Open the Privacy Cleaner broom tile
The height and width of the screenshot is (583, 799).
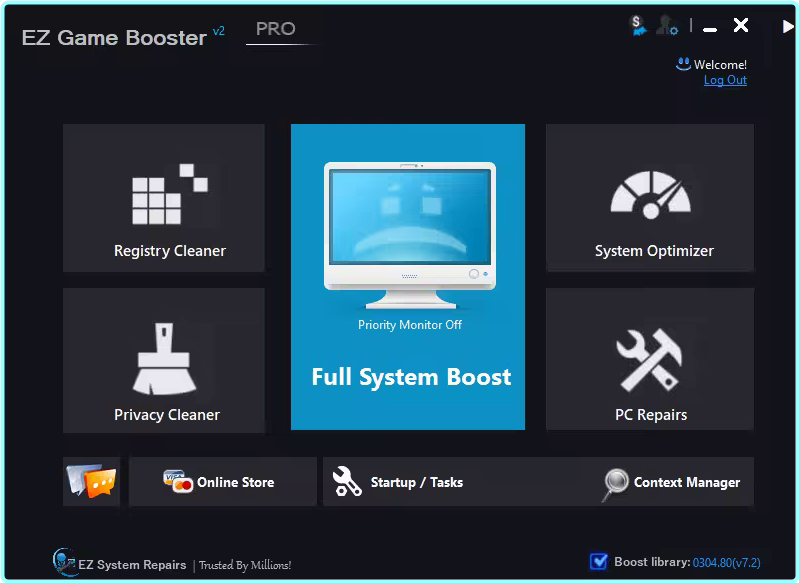(164, 360)
